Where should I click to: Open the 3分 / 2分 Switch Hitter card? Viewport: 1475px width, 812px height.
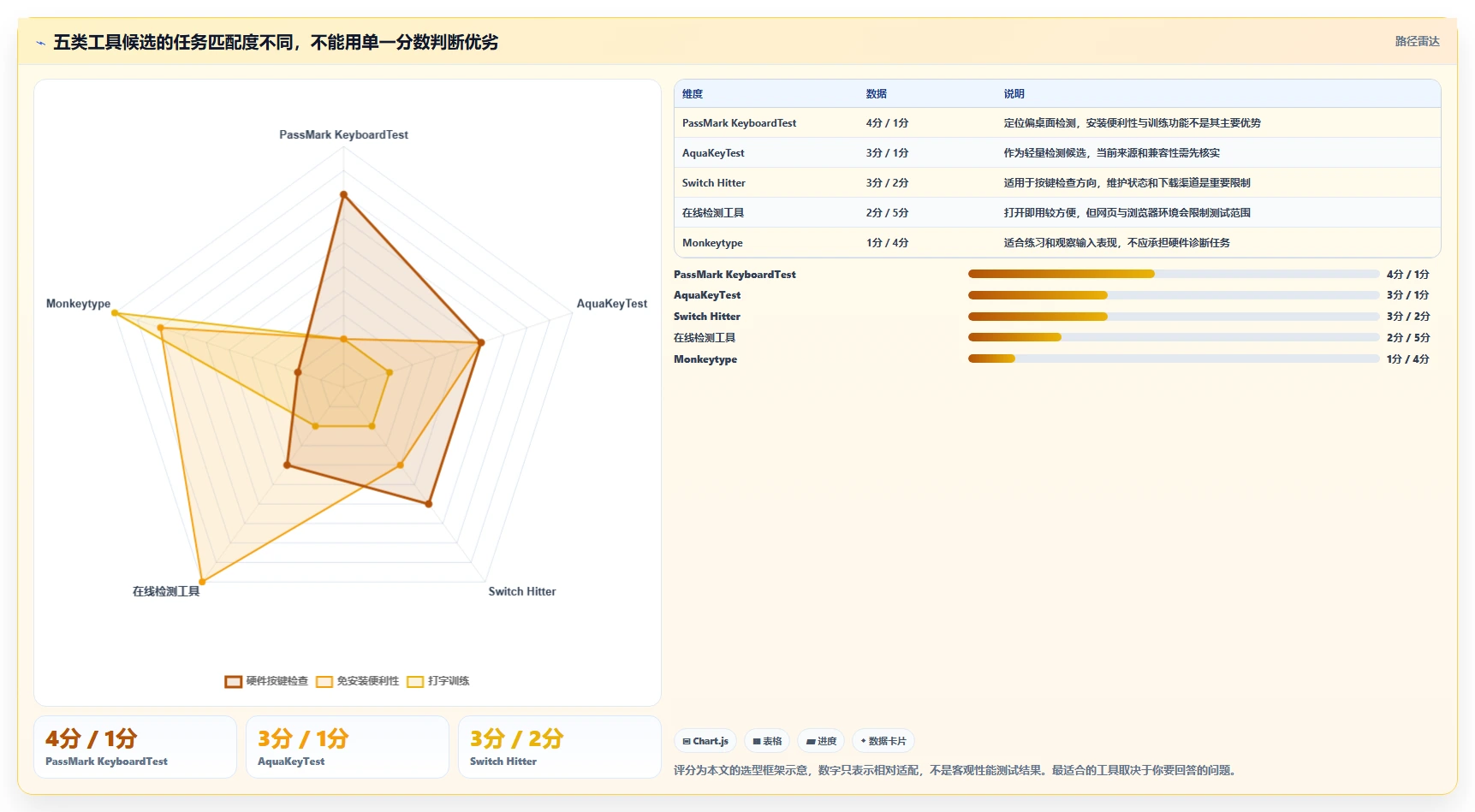click(x=560, y=747)
